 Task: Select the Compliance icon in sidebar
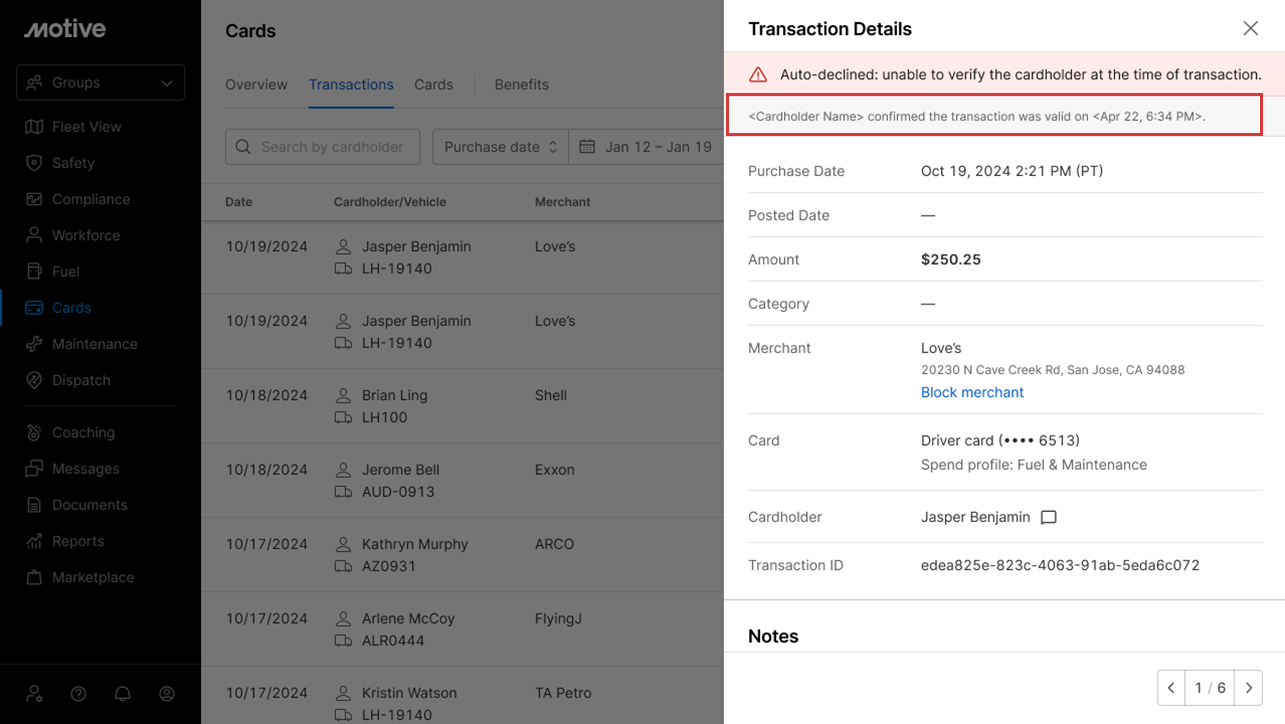35,199
